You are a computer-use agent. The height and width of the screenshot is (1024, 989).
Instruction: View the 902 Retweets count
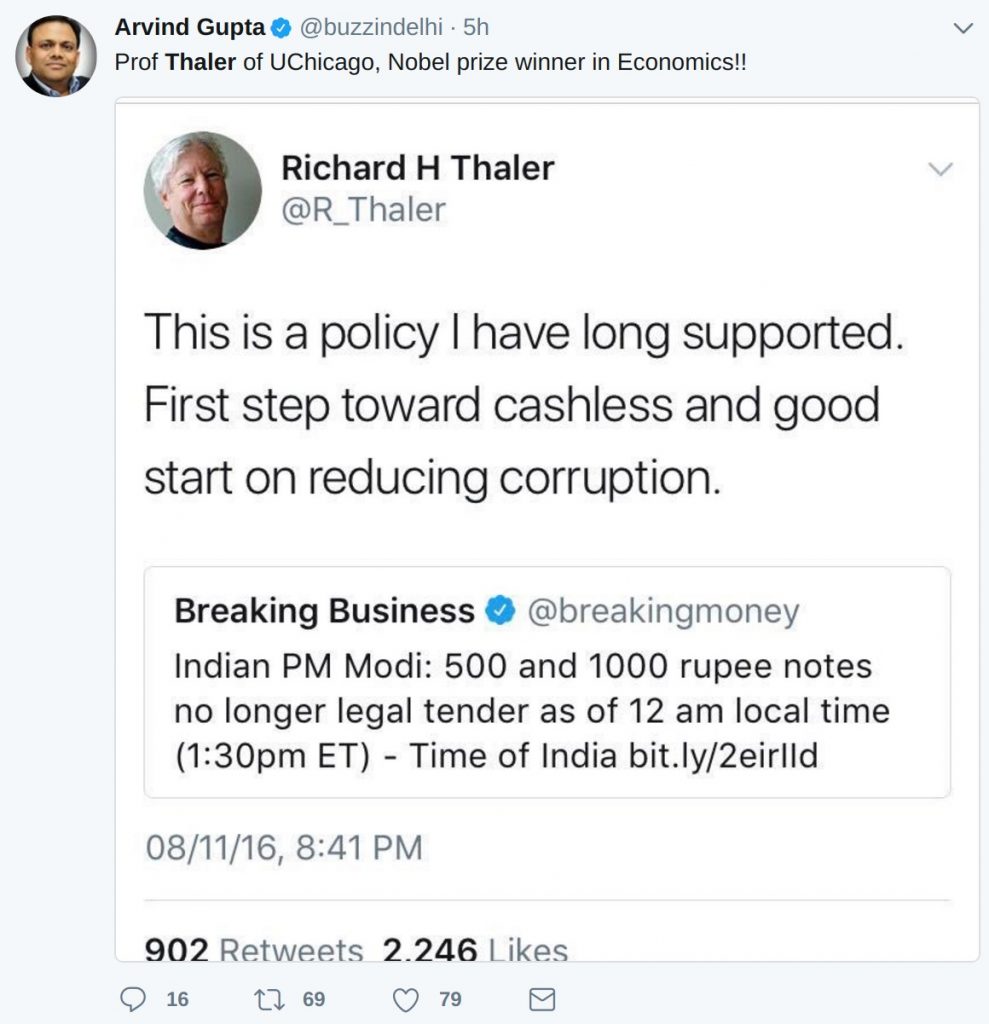point(254,948)
